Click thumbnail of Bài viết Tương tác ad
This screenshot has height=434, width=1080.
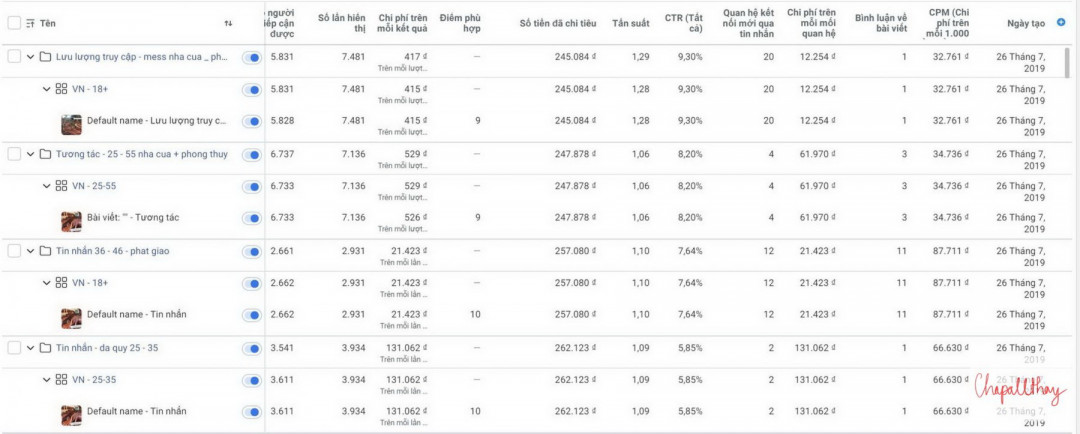click(x=72, y=222)
